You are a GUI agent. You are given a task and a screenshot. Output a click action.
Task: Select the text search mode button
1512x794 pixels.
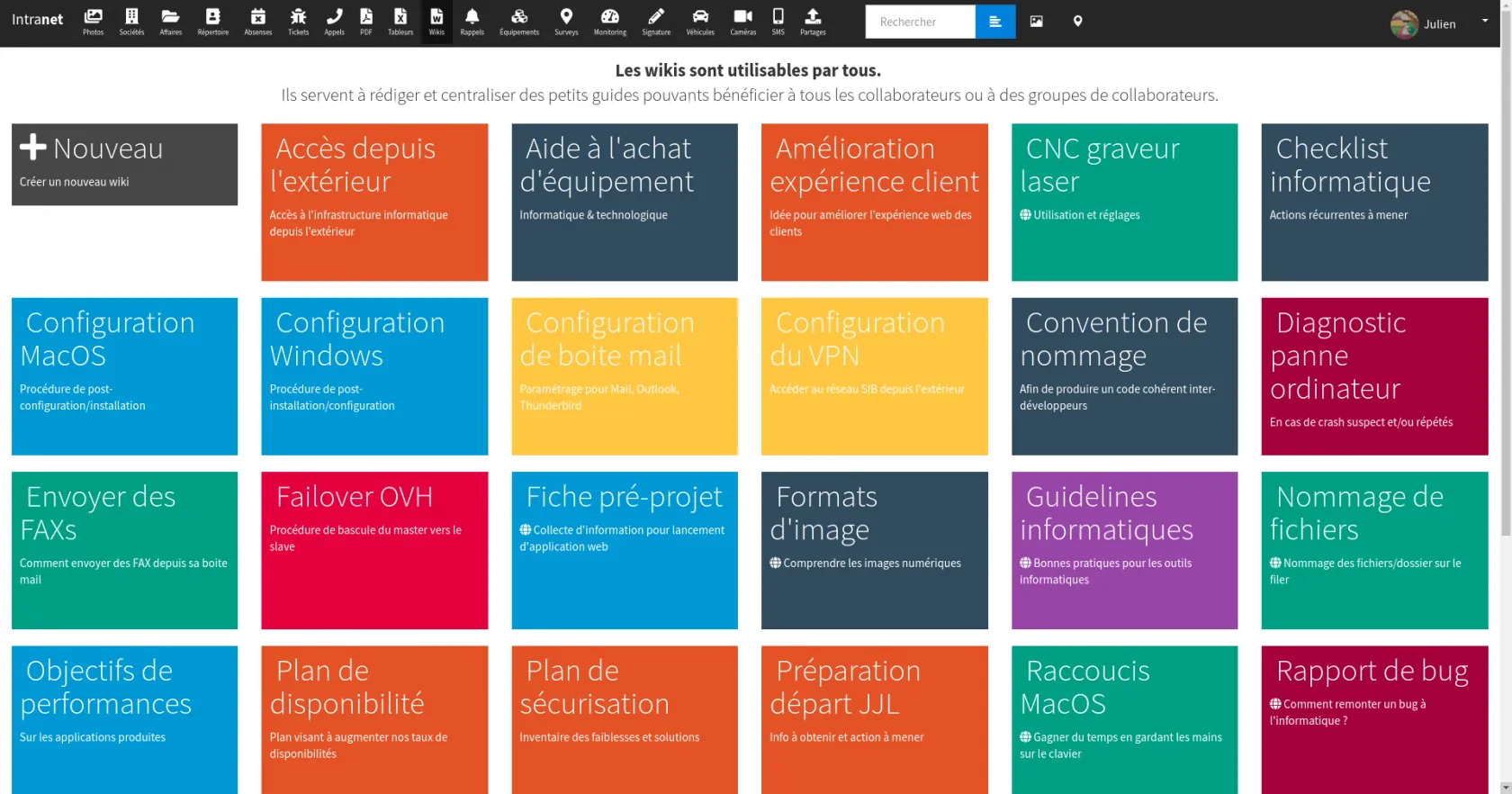[994, 22]
